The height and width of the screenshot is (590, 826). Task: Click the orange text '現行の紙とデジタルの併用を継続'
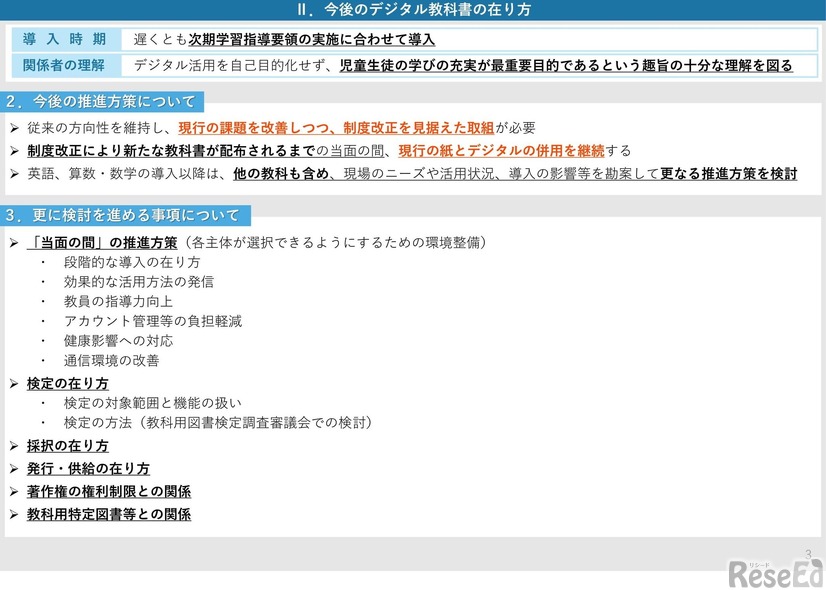point(502,151)
